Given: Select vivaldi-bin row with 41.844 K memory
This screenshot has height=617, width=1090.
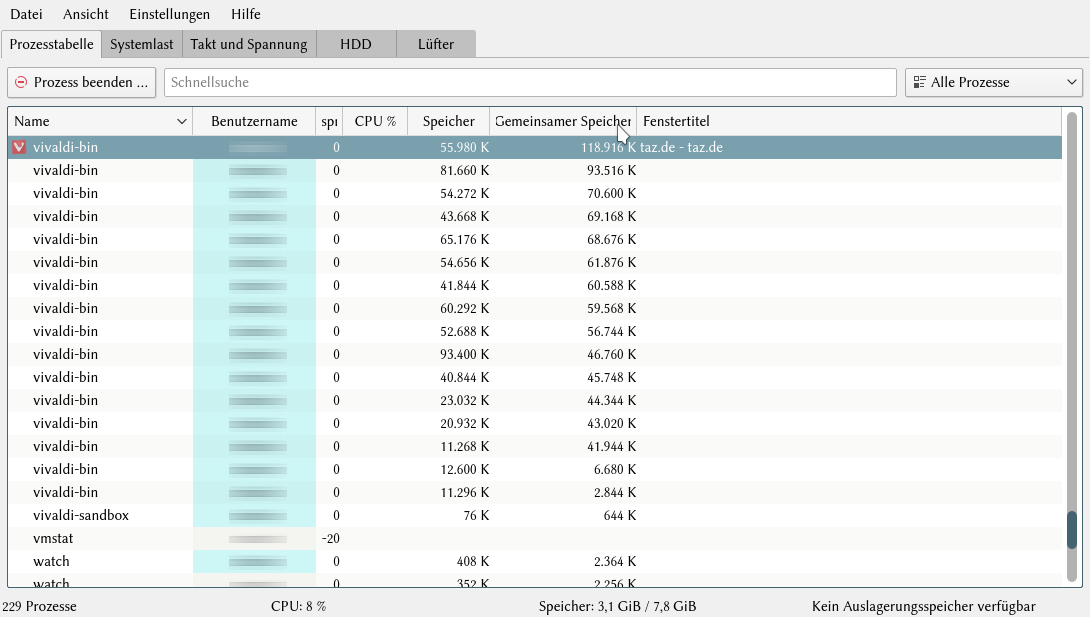Looking at the screenshot, I should (x=535, y=285).
